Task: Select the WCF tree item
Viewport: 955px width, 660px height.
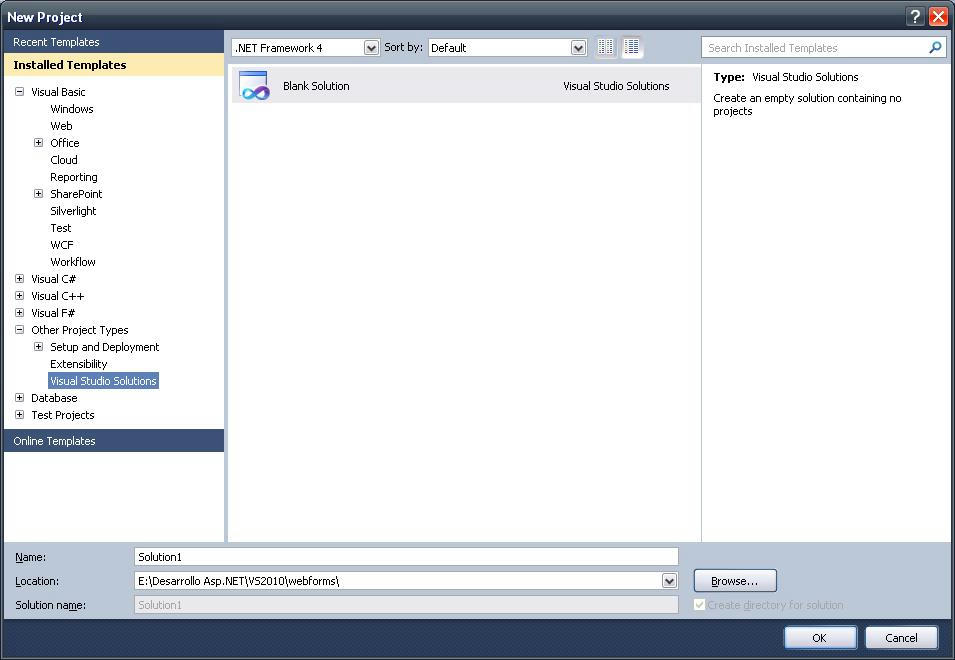Action: (x=62, y=245)
